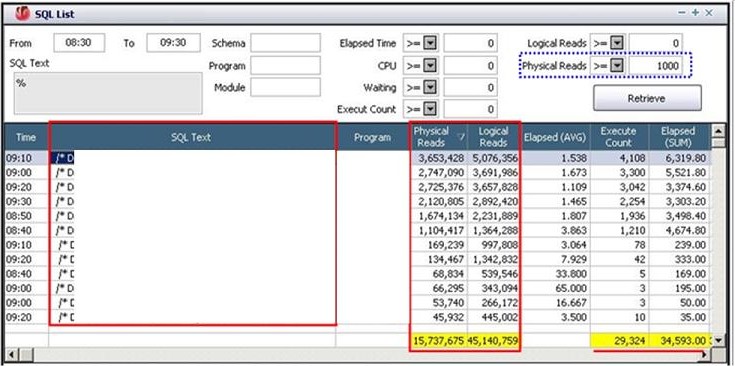Click the Retrieve button
Viewport: 735px width, 366px height.
(x=647, y=98)
